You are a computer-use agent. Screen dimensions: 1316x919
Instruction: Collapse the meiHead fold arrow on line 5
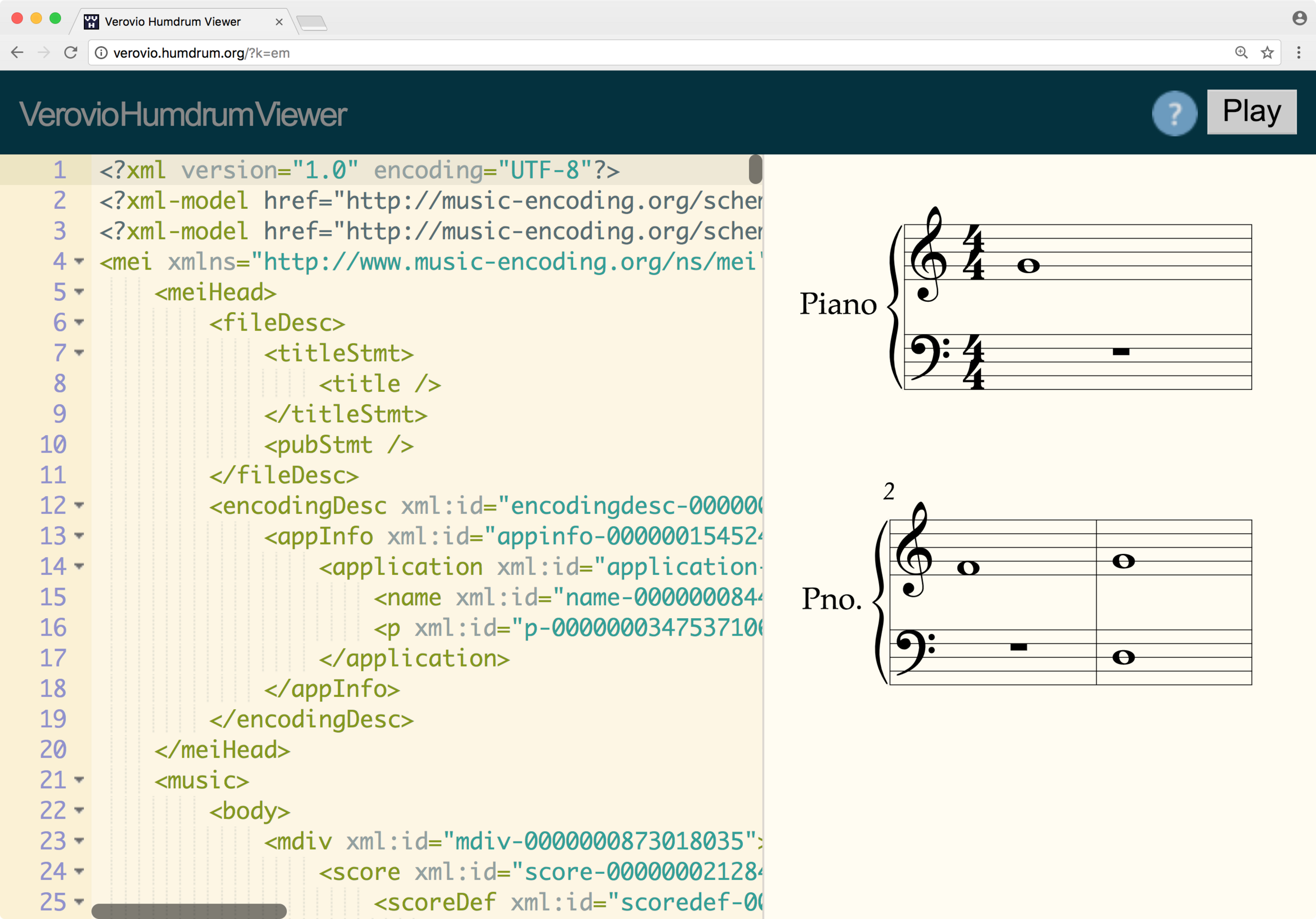tap(80, 292)
